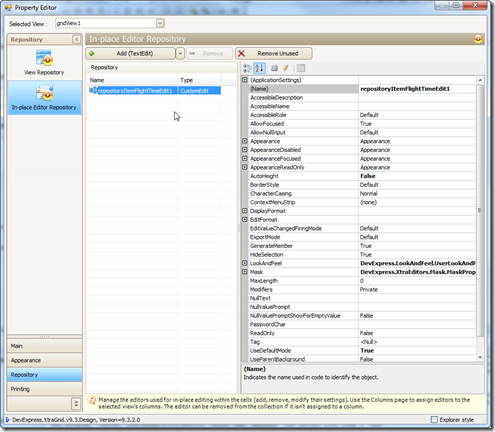The image size is (495, 432).
Task: Show Events using the lightning bolt icon
Action: tap(286, 68)
